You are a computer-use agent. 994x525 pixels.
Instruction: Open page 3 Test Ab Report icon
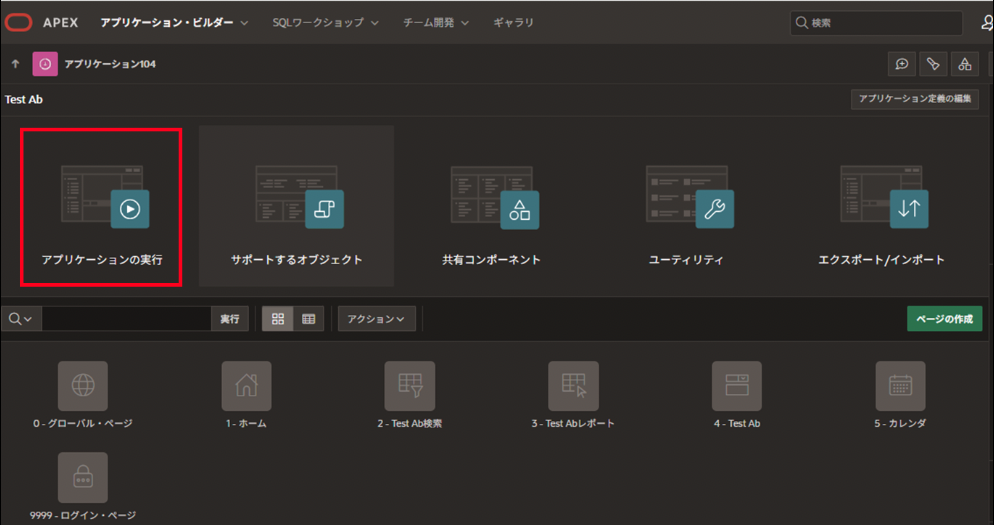[573, 386]
